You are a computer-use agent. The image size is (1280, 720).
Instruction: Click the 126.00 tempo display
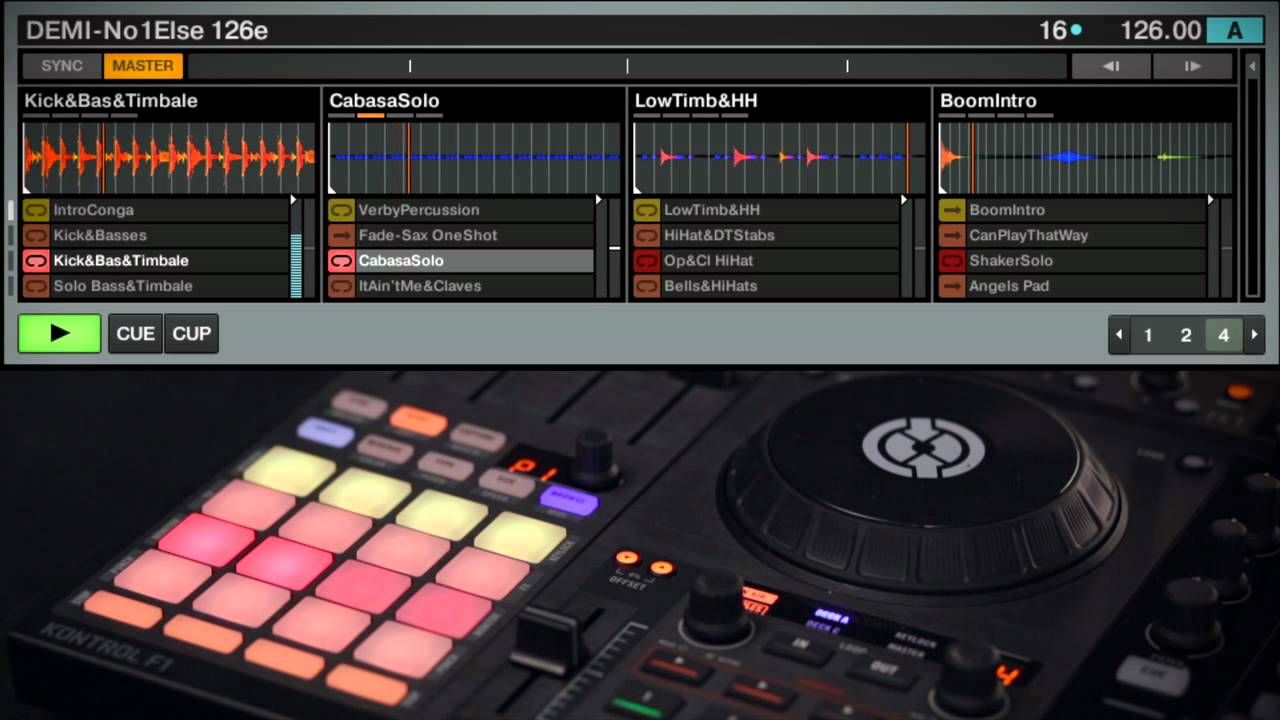tap(1160, 30)
